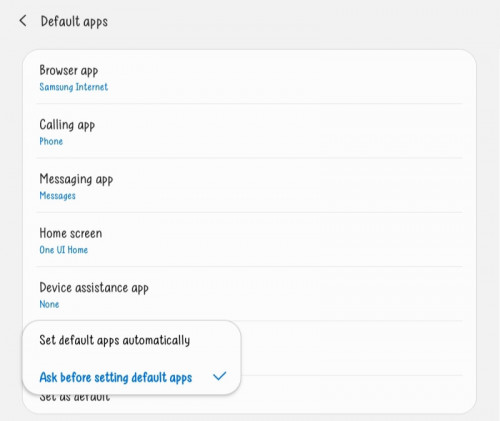The image size is (500, 421).
Task: Choose Set default apps automatically
Action: 131,340
